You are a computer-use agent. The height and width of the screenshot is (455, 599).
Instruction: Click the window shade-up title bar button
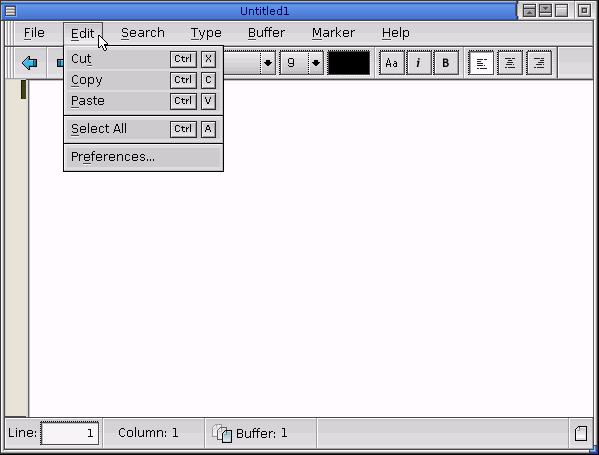coord(529,11)
